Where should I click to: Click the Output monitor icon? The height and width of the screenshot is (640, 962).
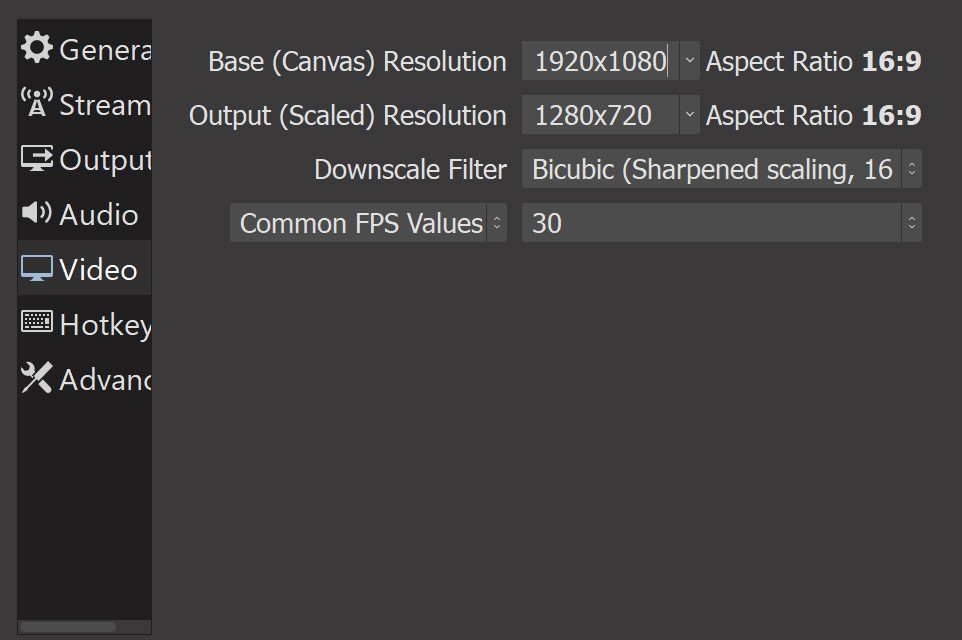click(x=37, y=158)
